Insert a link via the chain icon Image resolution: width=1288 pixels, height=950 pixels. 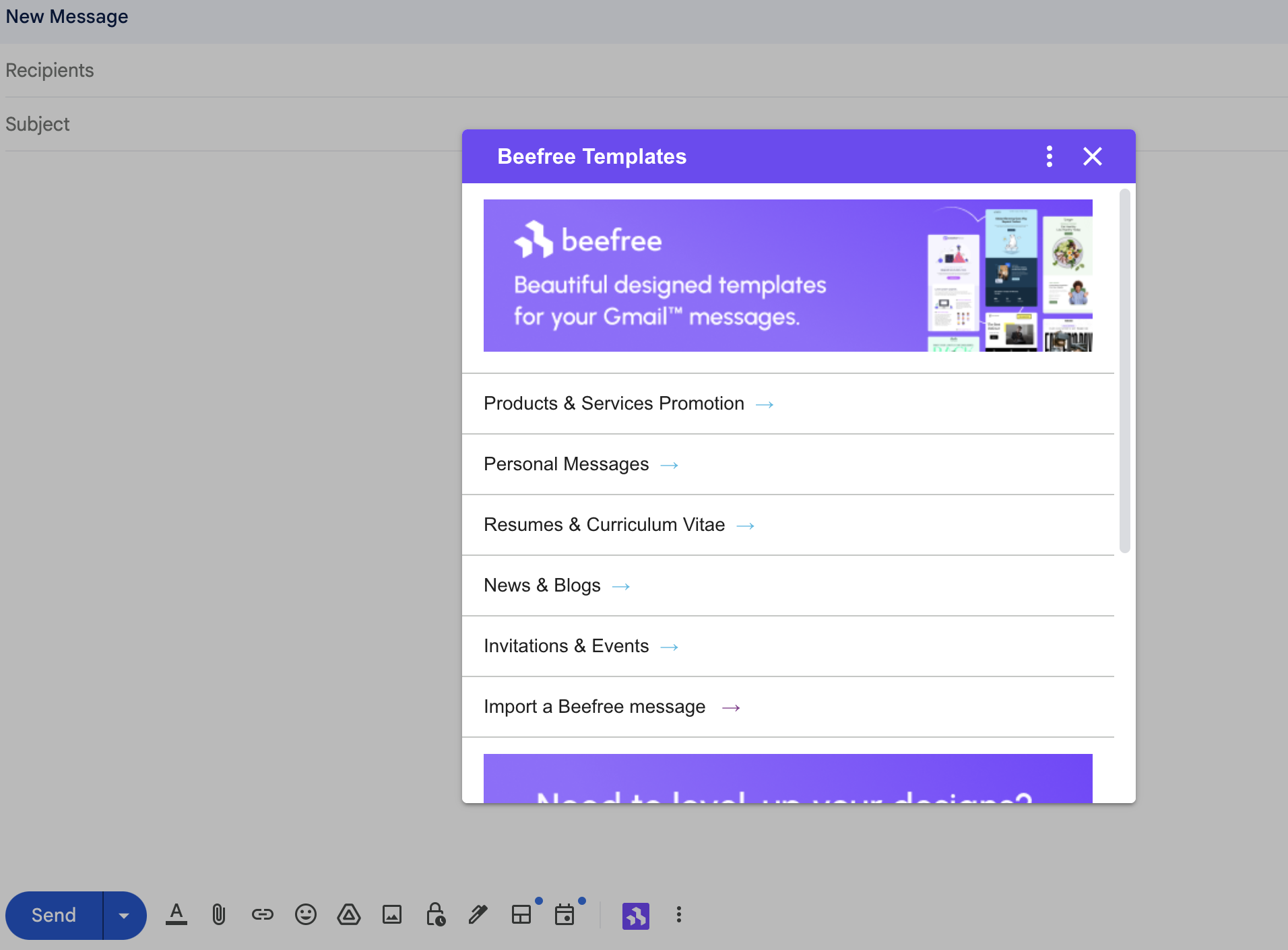tap(263, 915)
